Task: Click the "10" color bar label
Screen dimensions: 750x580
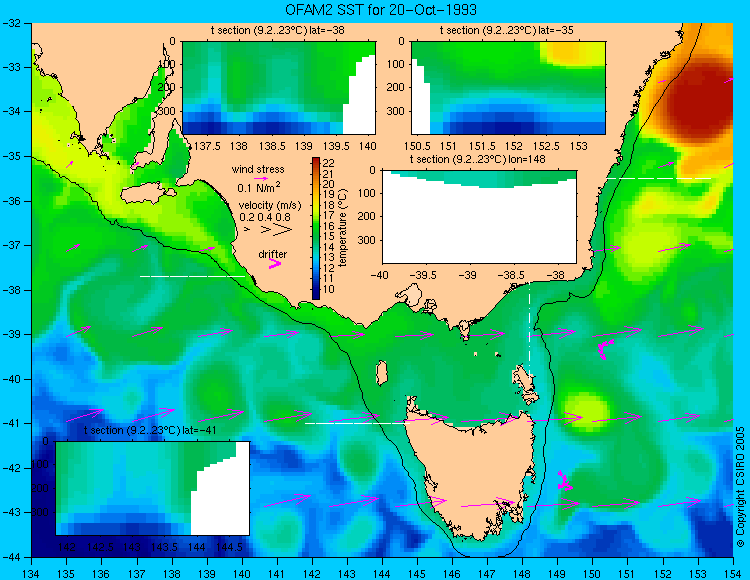Action: (329, 289)
